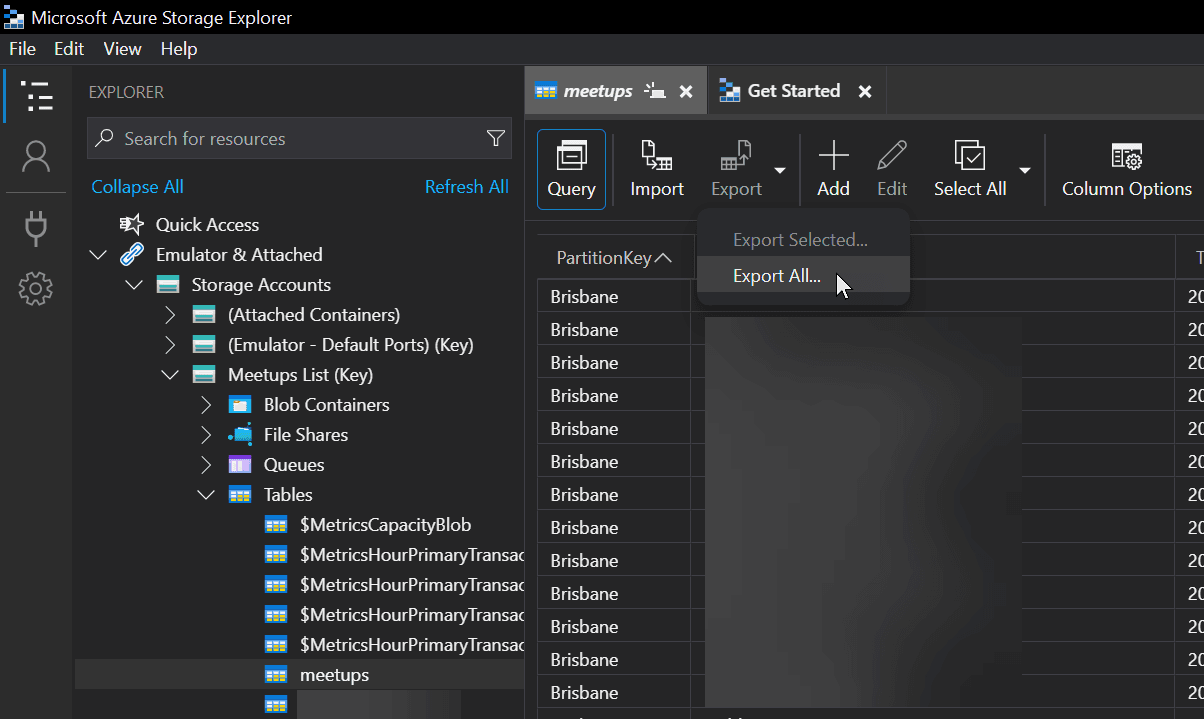Image resolution: width=1204 pixels, height=719 pixels.
Task: Open the Explorer view in the sidebar
Action: tap(36, 96)
